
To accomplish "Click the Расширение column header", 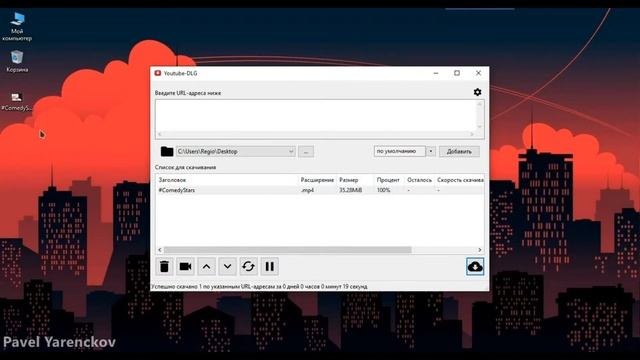I will coord(317,180).
